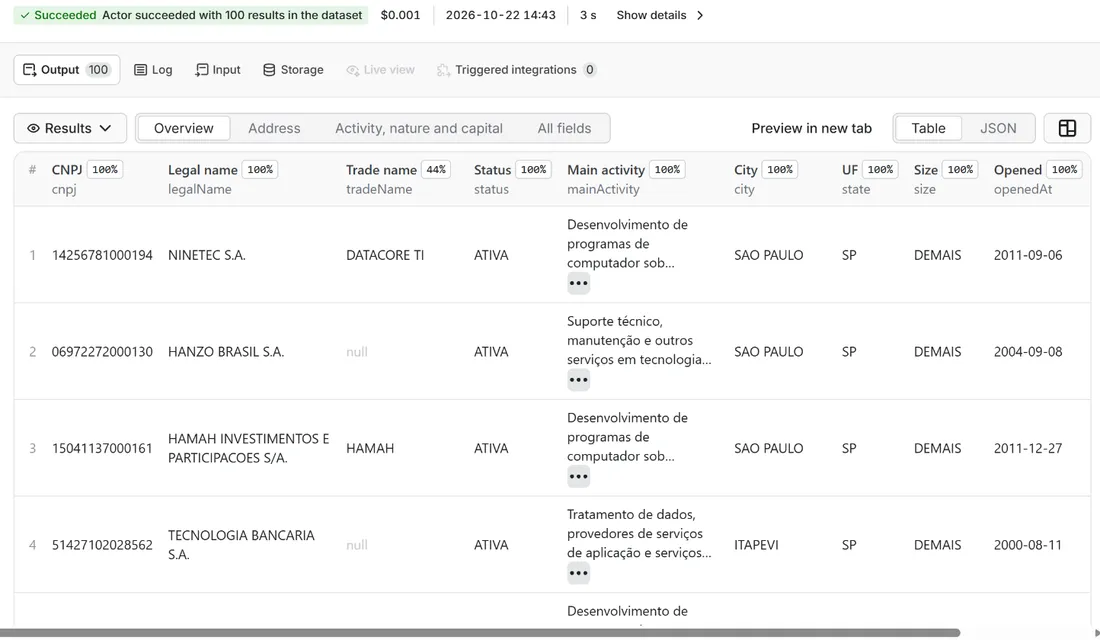
Task: Expand main activity for TECNOLOGIA BANCARIA row
Action: click(579, 573)
